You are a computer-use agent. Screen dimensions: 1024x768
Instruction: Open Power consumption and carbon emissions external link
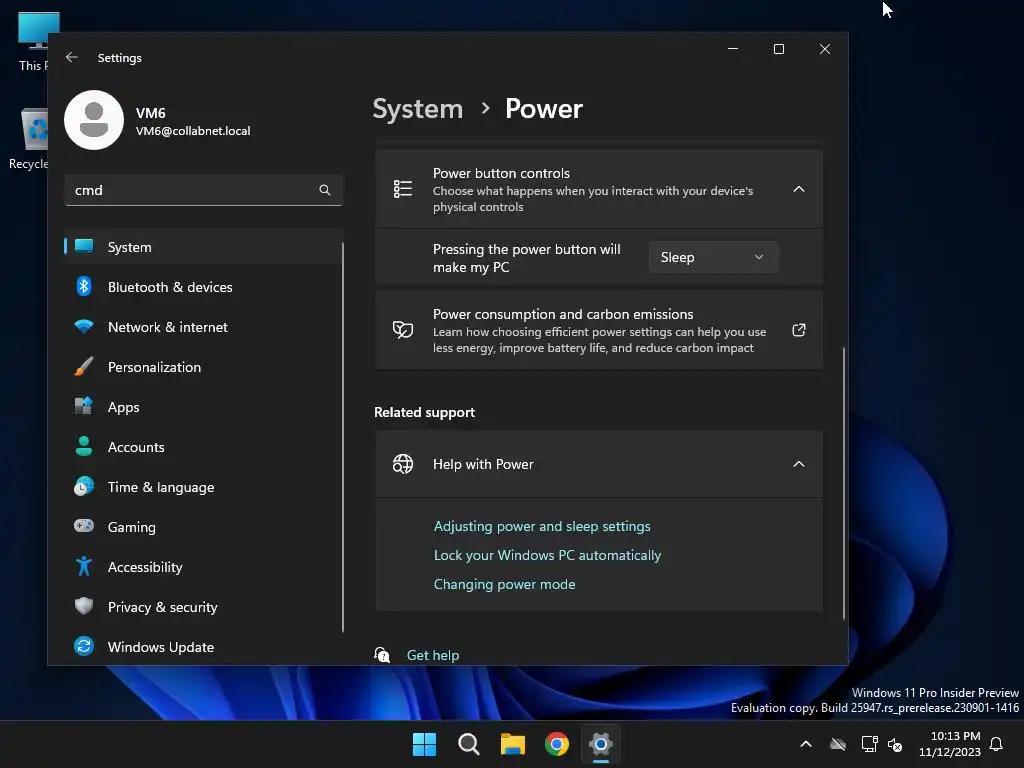[799, 330]
